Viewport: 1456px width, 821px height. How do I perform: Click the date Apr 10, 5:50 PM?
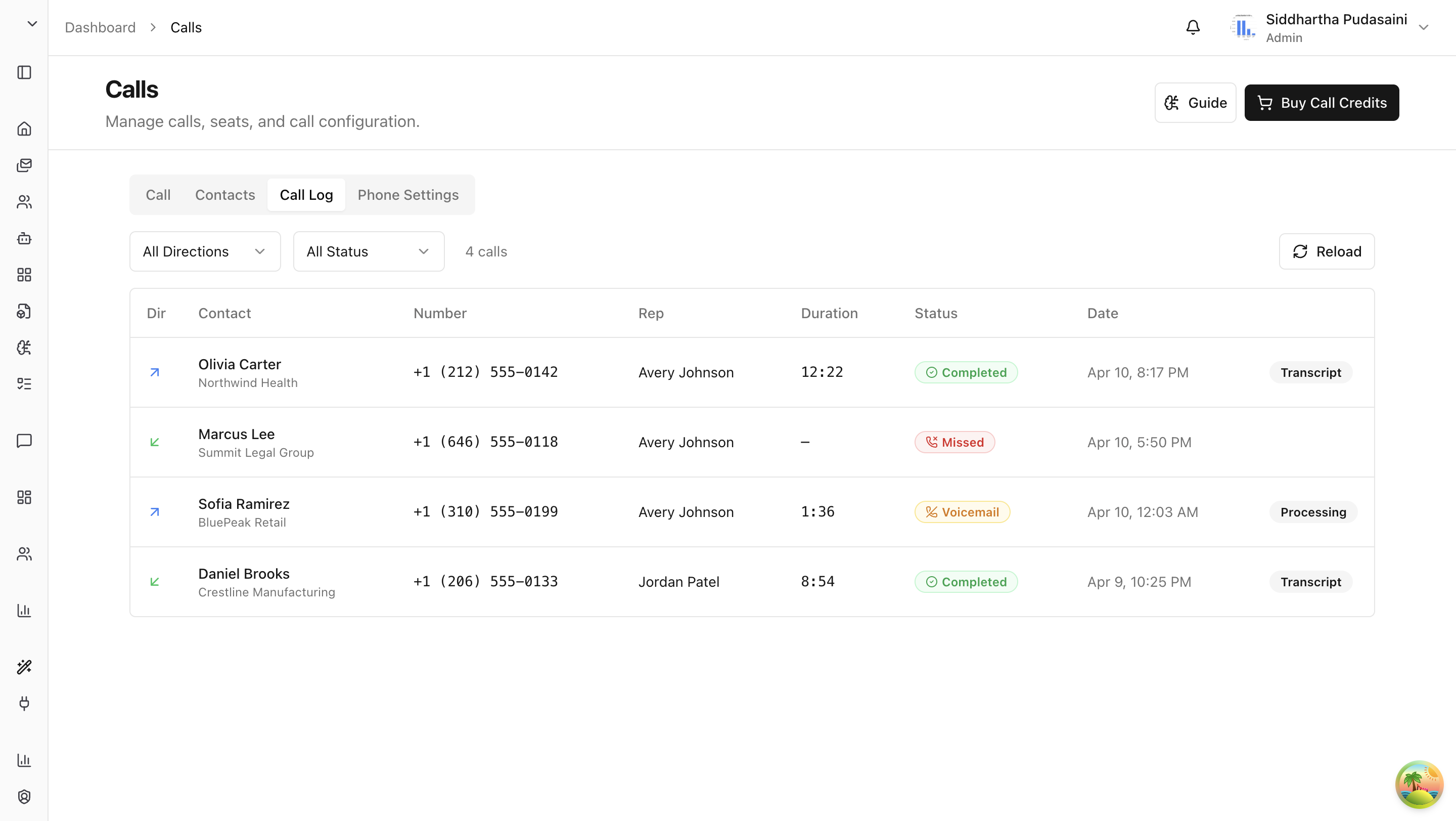[1139, 442]
